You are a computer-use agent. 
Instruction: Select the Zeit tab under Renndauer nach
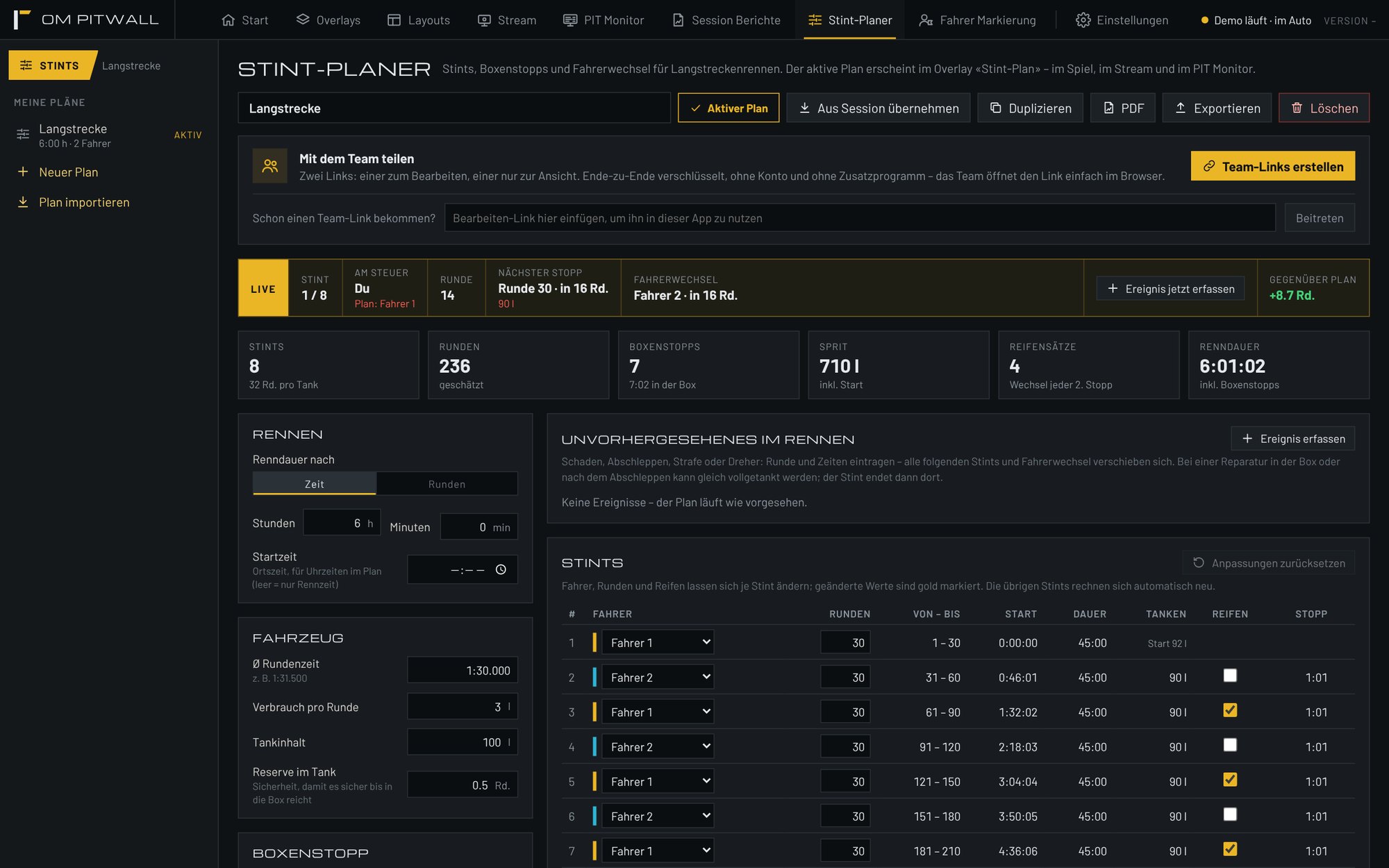(315, 484)
